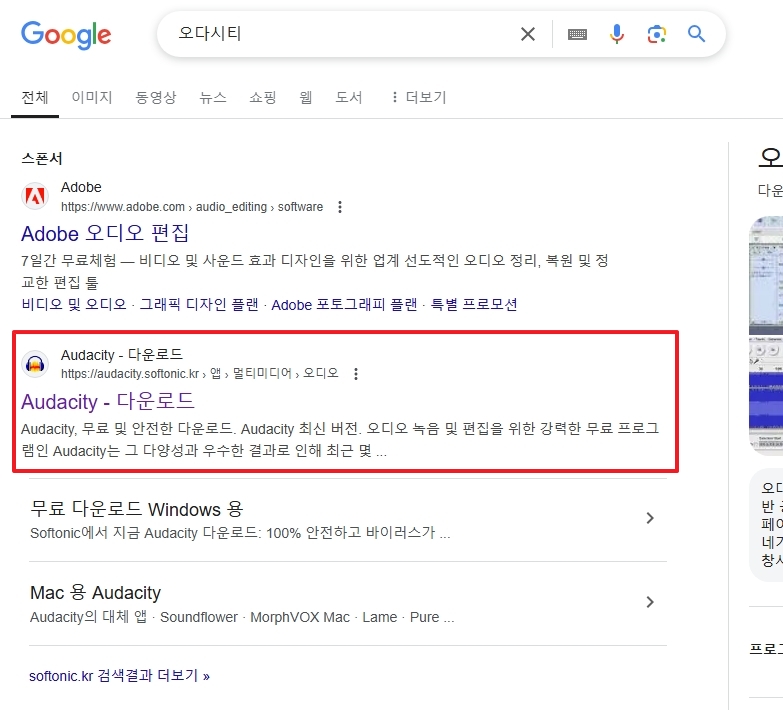Switch to the 이미지 tab
Image resolution: width=783 pixels, height=710 pixels.
pos(92,97)
